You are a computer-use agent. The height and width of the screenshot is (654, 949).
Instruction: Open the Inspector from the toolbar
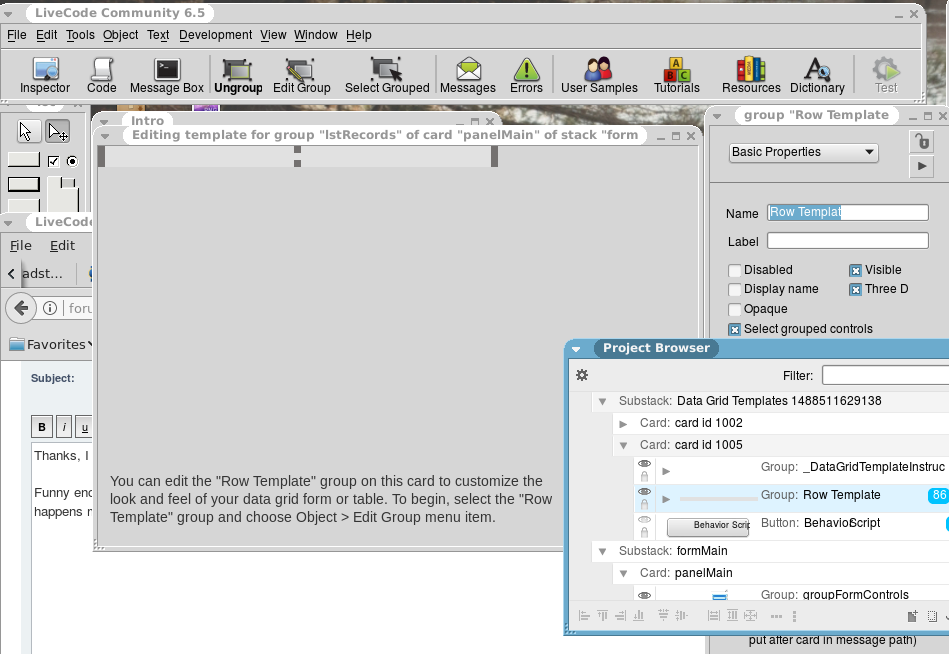pyautogui.click(x=45, y=75)
